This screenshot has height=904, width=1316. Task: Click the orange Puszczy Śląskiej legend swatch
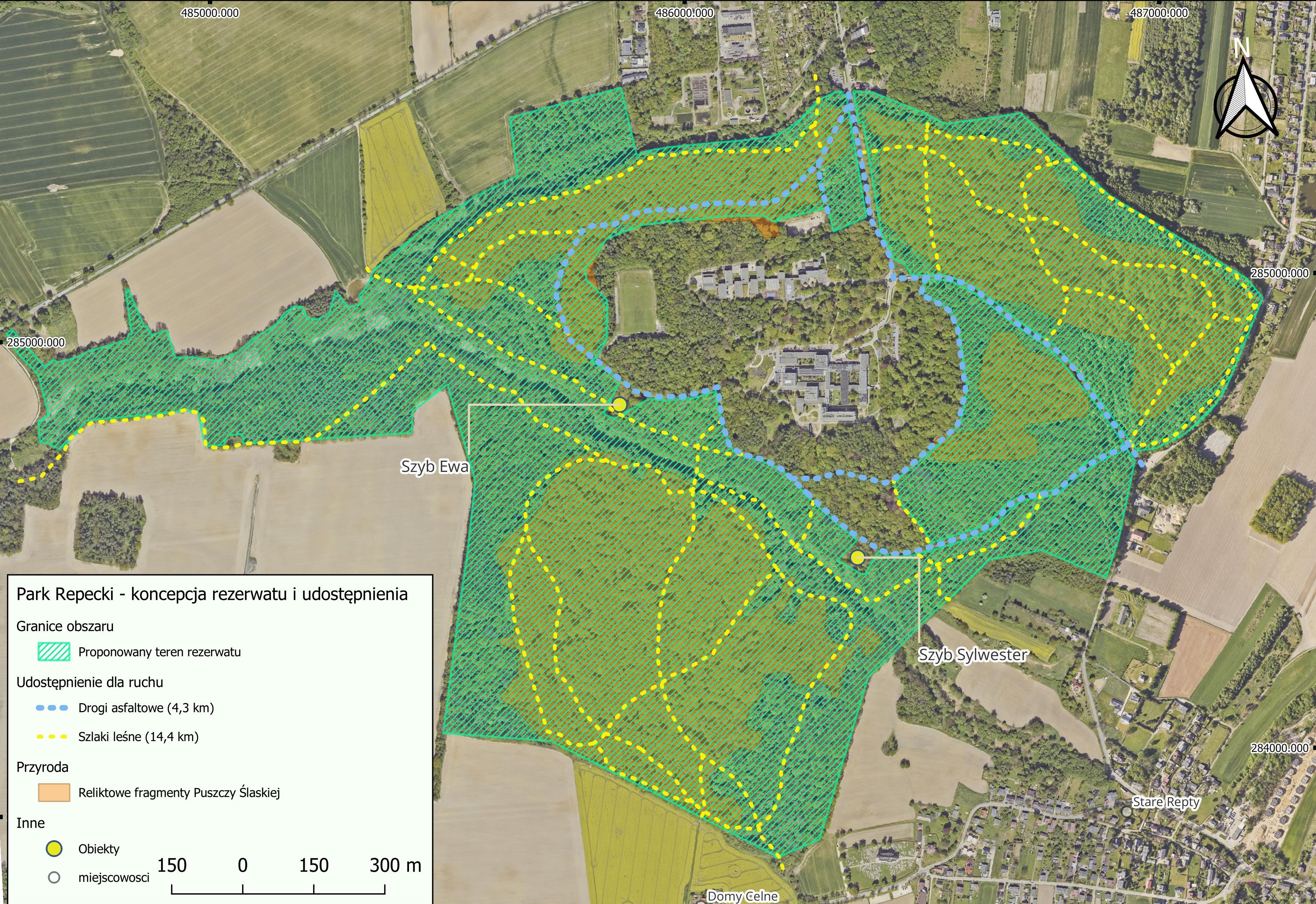tap(54, 793)
